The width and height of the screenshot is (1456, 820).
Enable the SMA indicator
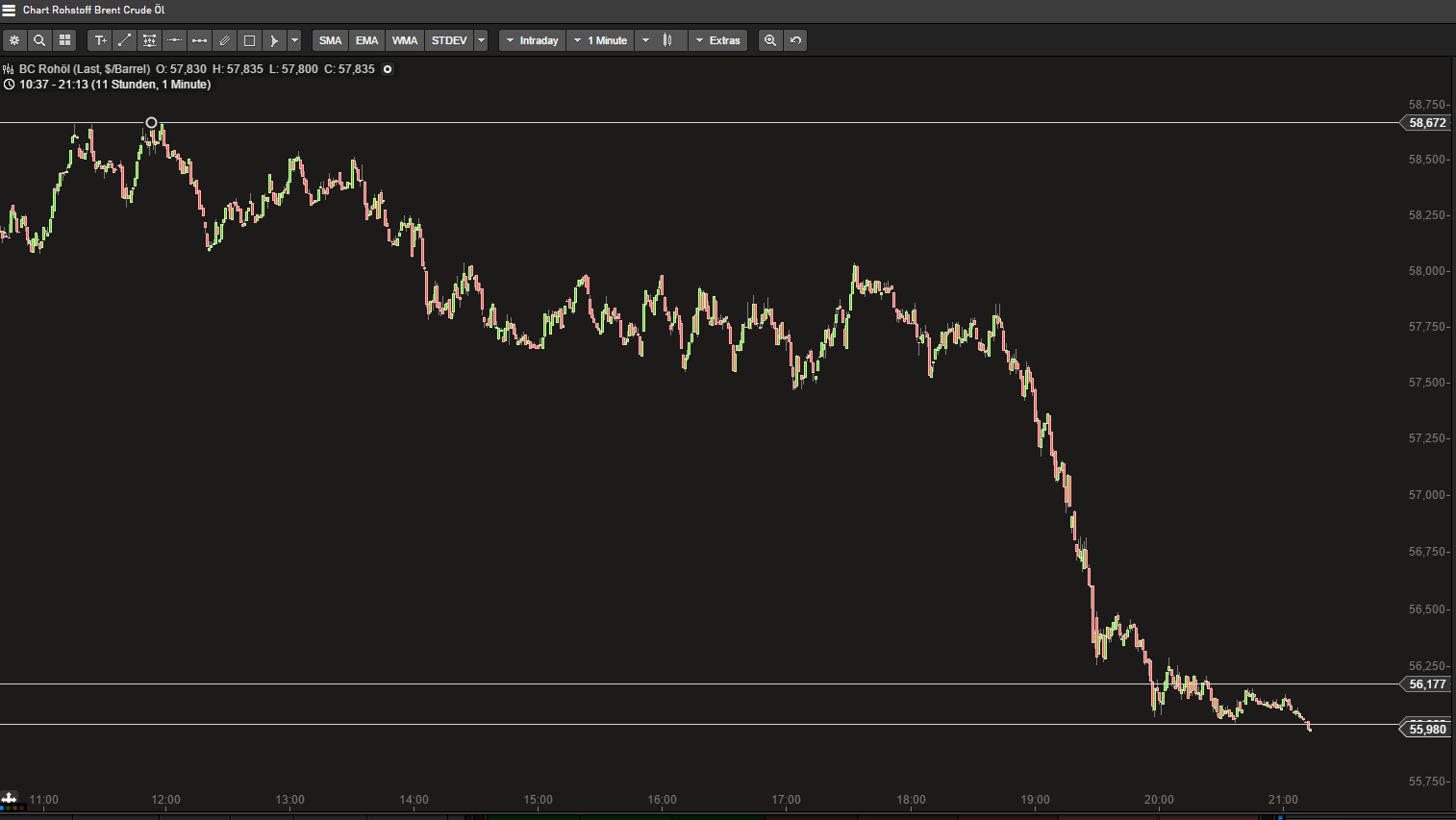[330, 40]
